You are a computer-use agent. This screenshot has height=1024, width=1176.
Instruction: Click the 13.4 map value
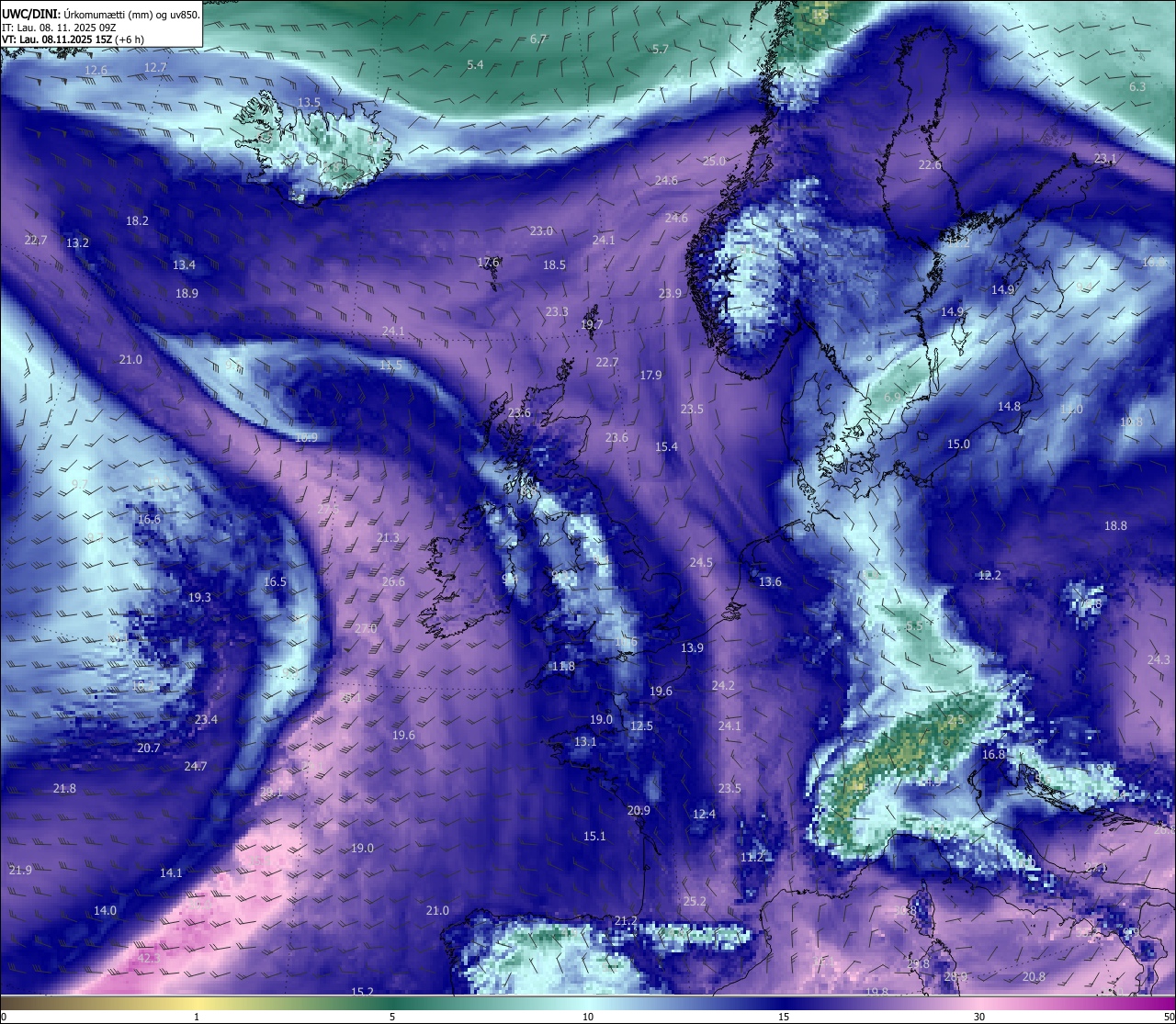(x=184, y=264)
